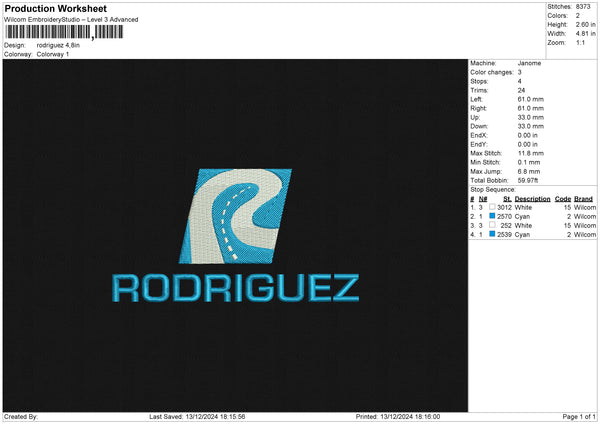The image size is (600, 424).
Task: Click the width value '4.81 in'
Action: [x=585, y=34]
